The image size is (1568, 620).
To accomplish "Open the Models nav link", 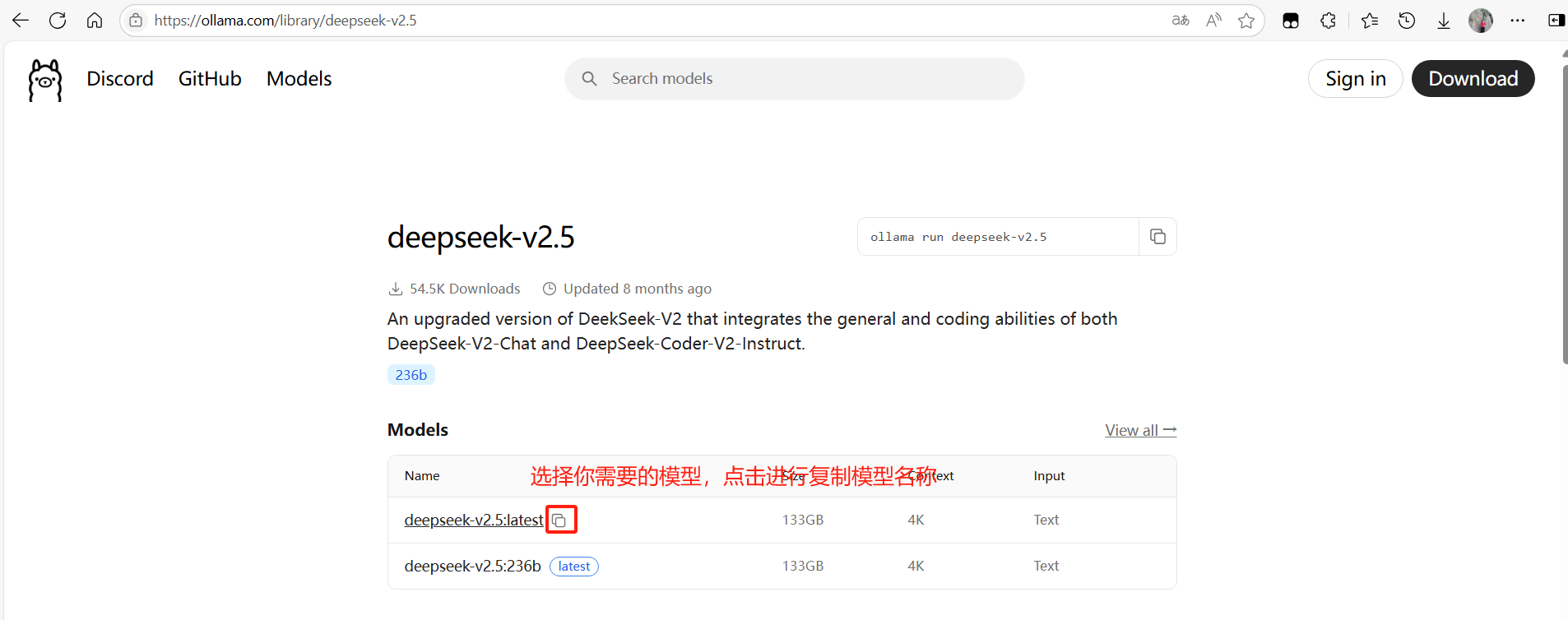I will (x=299, y=79).
